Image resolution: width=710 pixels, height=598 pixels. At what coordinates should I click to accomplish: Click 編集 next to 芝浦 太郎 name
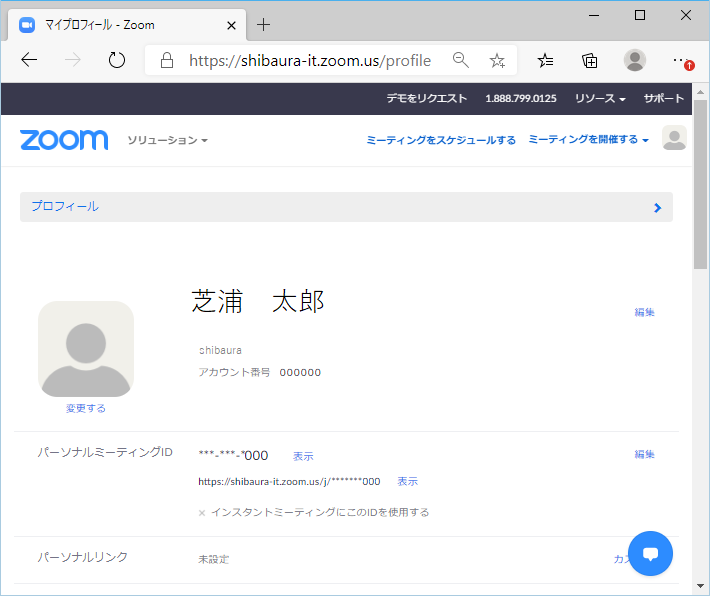point(644,312)
